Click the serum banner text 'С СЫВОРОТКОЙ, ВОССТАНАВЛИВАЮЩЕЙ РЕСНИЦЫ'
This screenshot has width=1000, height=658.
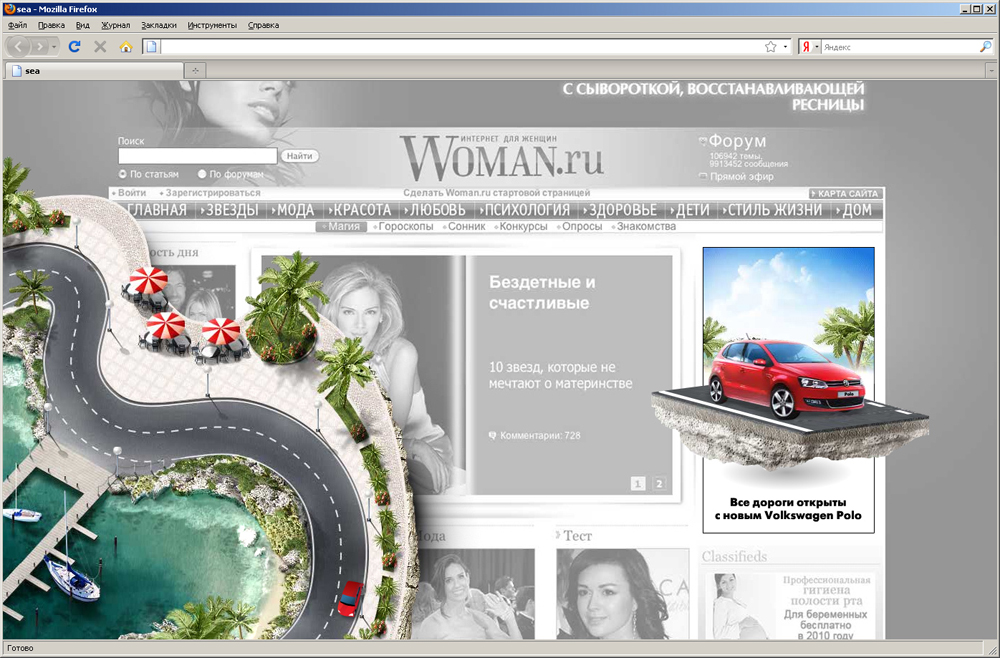point(713,96)
